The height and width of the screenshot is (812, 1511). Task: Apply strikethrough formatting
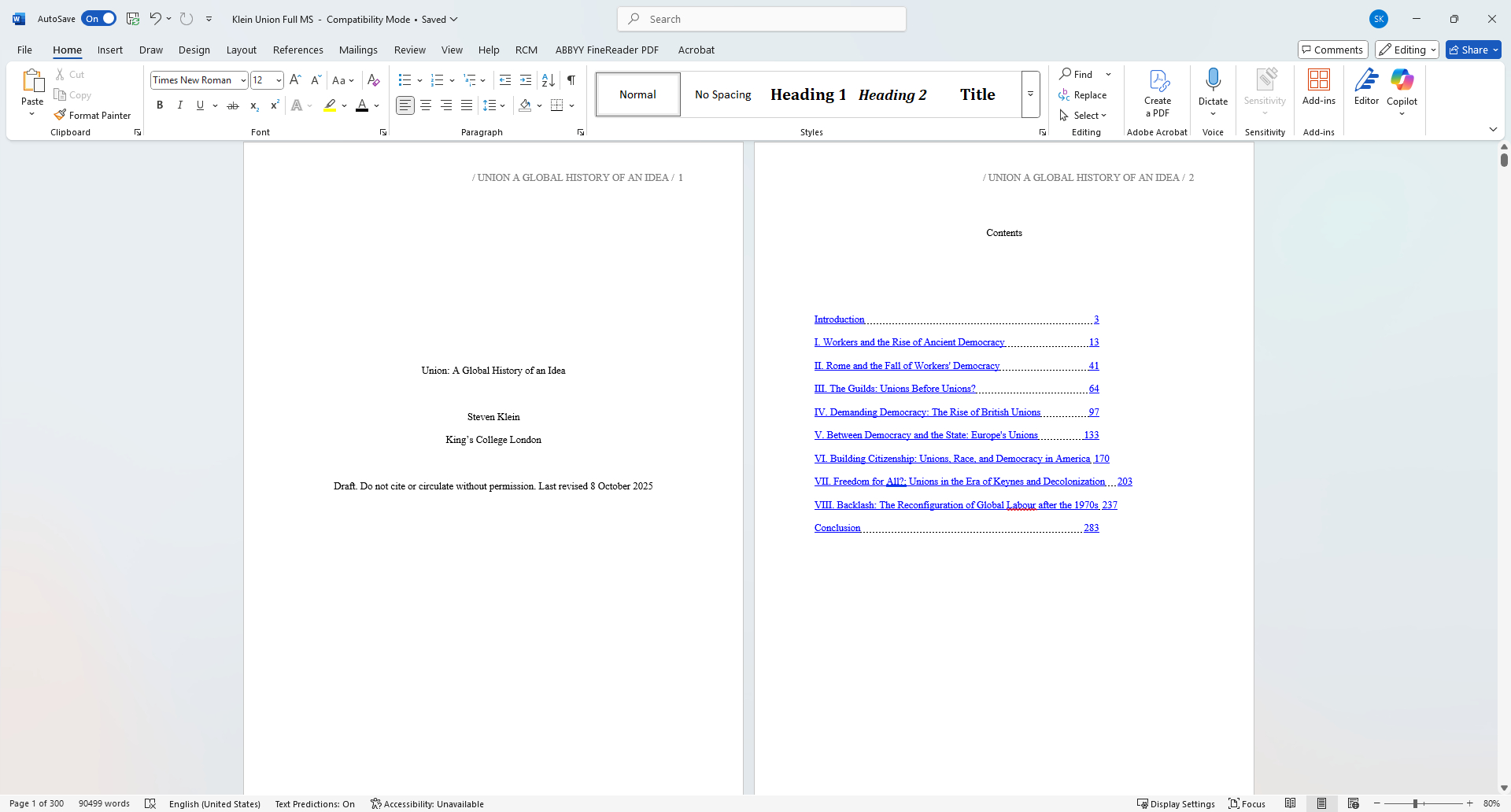(232, 105)
